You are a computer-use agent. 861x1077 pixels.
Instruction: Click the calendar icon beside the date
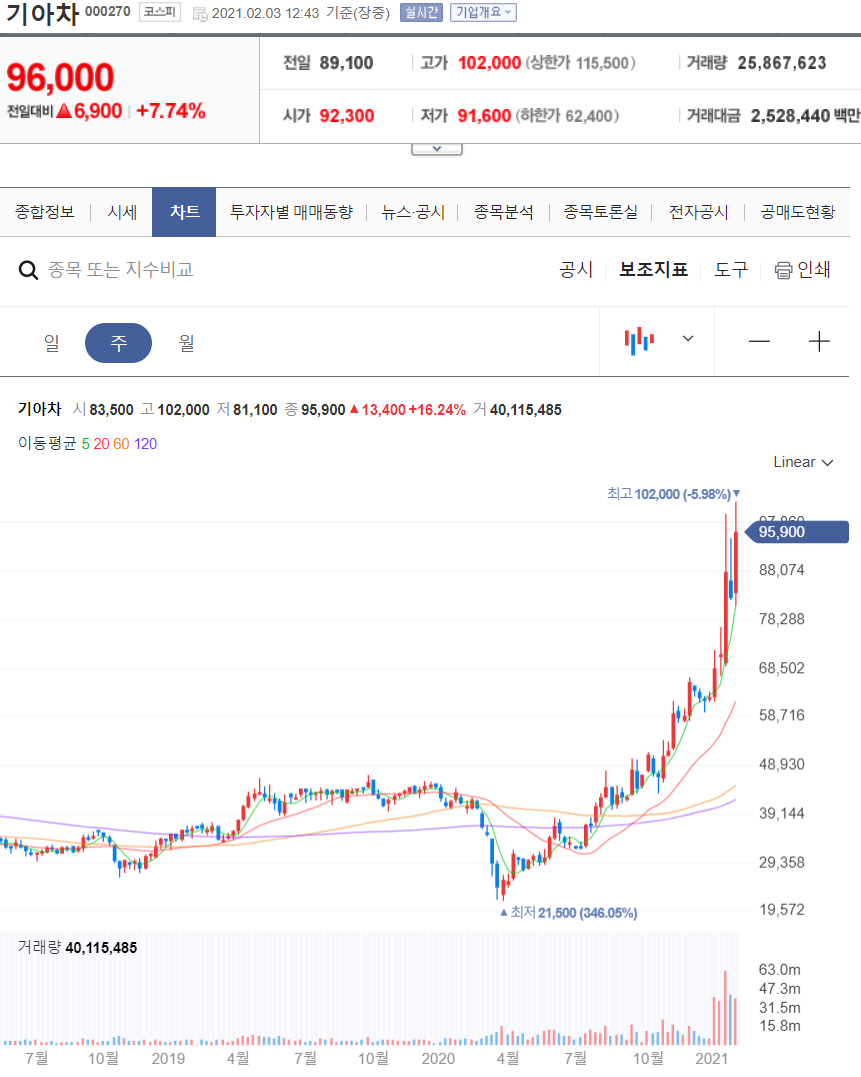click(200, 14)
